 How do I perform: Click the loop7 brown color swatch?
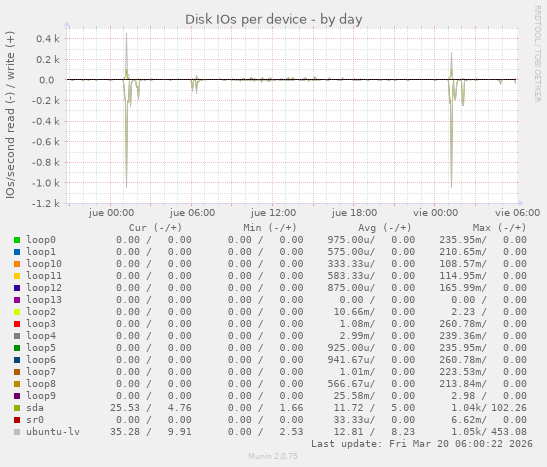pos(17,372)
